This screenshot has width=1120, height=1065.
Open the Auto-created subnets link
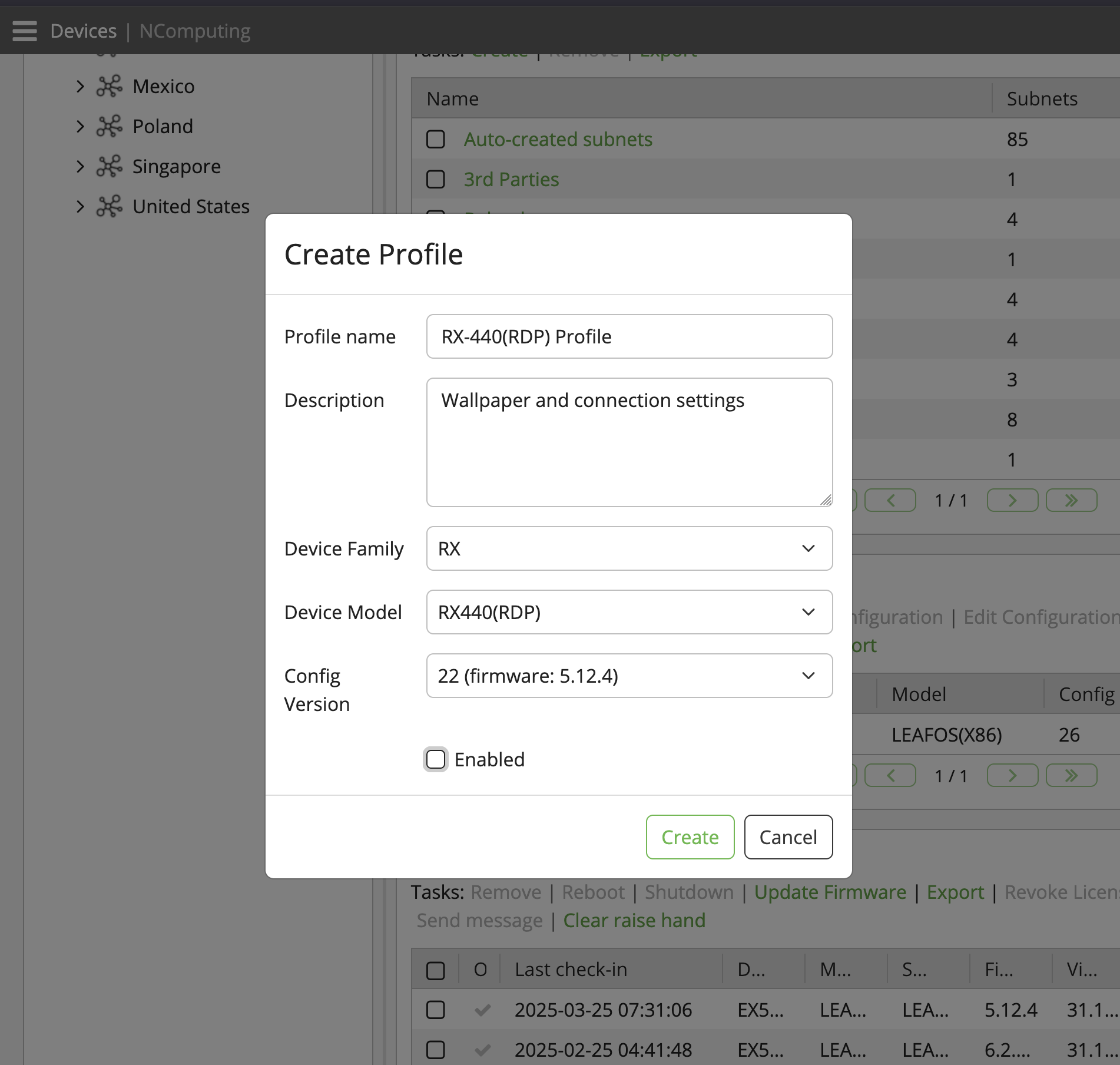558,140
